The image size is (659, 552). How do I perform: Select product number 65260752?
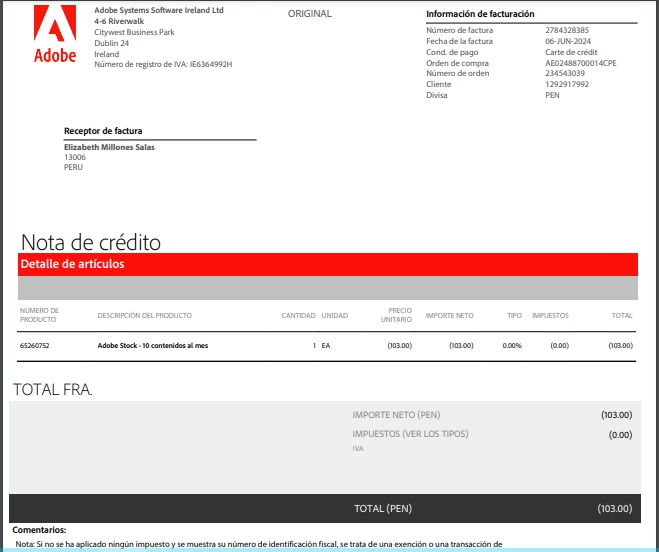(x=34, y=346)
